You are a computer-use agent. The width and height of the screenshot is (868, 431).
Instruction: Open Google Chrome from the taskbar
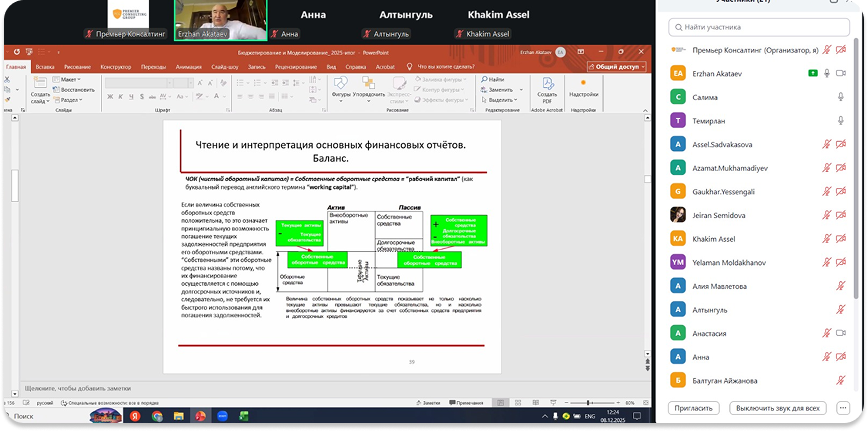click(x=157, y=416)
